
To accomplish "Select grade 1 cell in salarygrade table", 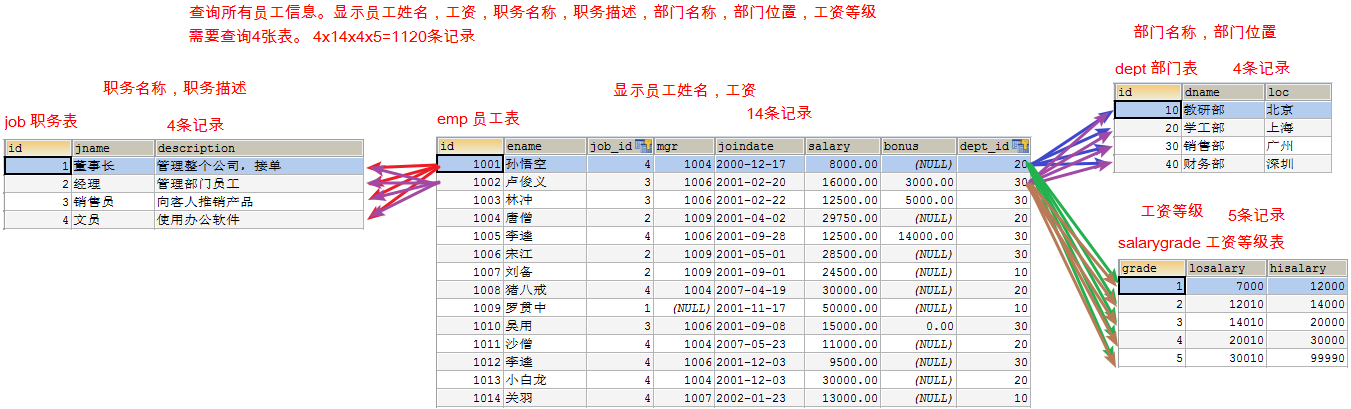I will [x=1151, y=286].
